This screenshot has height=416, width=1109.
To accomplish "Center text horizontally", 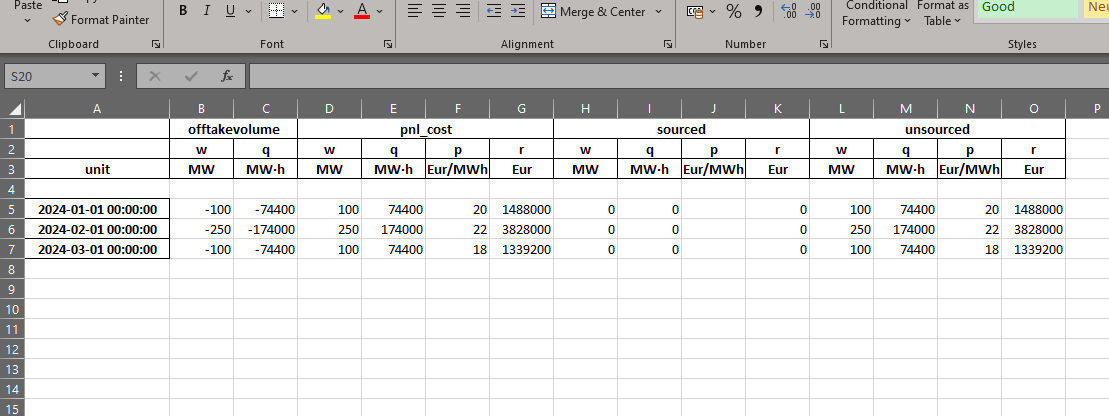I will (x=439, y=11).
